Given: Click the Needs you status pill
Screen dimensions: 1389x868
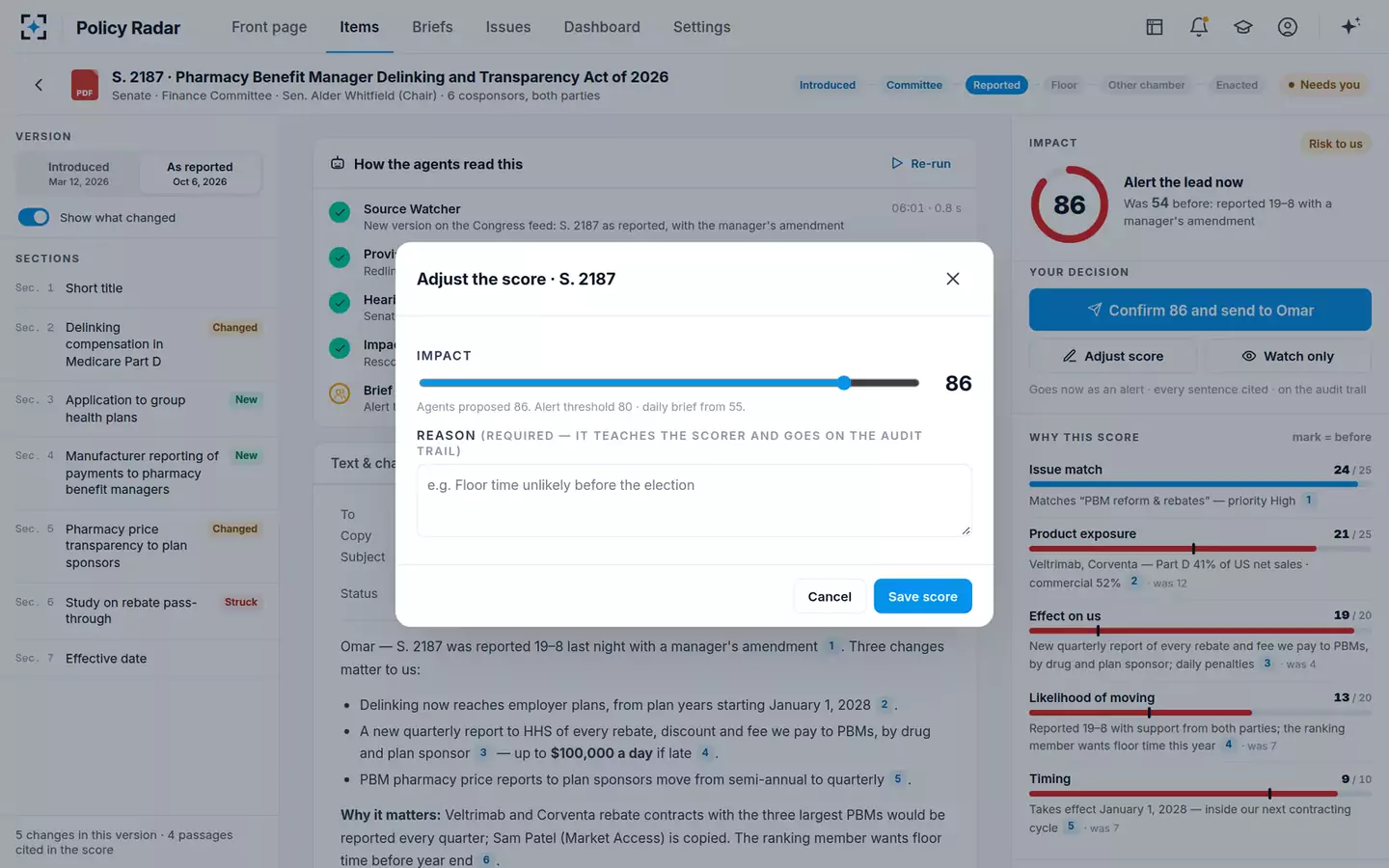Looking at the screenshot, I should point(1323,85).
